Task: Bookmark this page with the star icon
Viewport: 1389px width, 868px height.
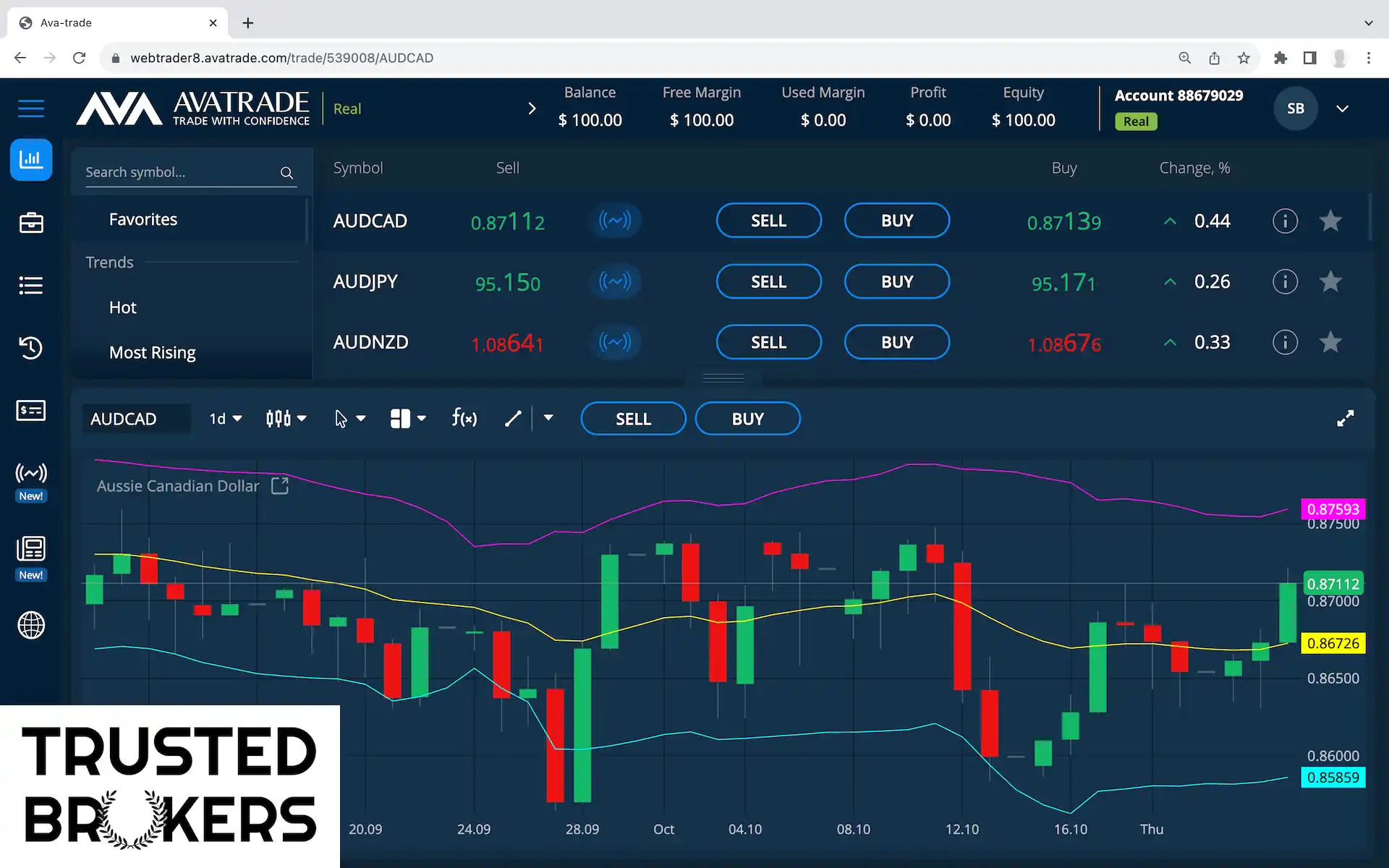Action: click(x=1244, y=58)
